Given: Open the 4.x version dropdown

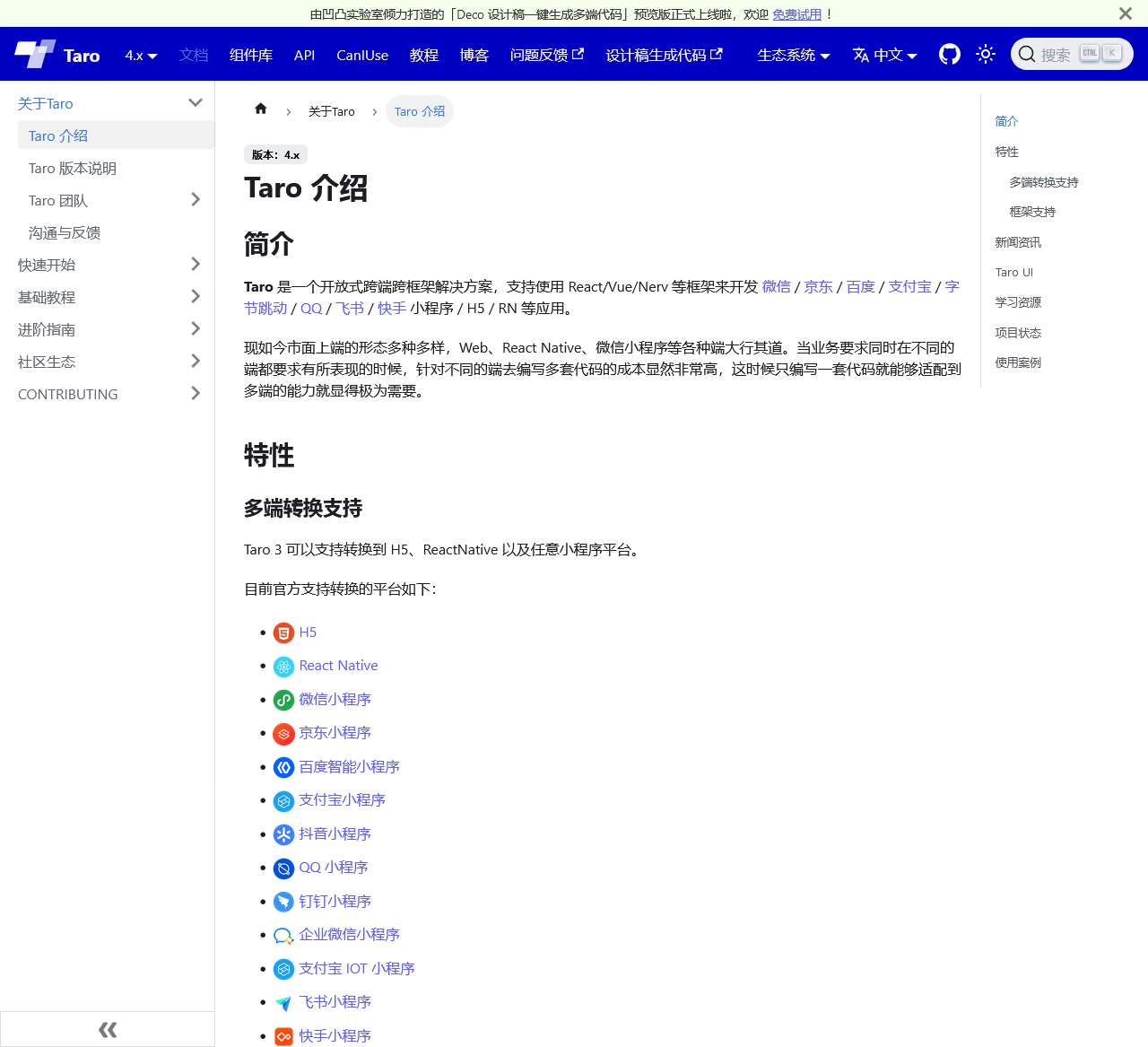Looking at the screenshot, I should (x=141, y=55).
